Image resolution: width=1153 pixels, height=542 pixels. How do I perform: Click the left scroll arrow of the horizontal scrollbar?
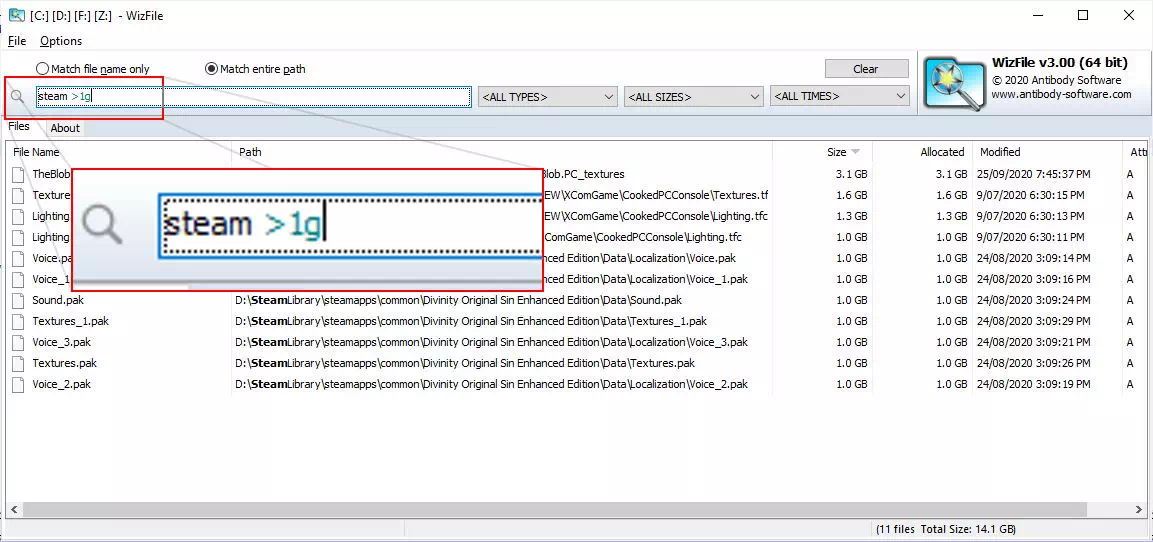point(13,509)
